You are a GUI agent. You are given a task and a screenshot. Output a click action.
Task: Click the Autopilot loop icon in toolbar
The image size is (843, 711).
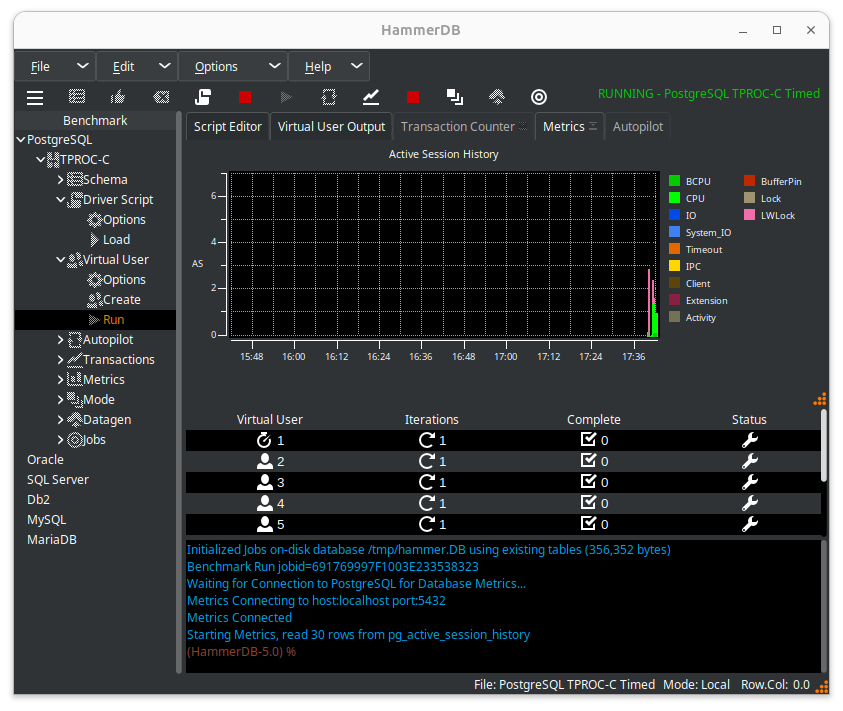click(x=329, y=97)
